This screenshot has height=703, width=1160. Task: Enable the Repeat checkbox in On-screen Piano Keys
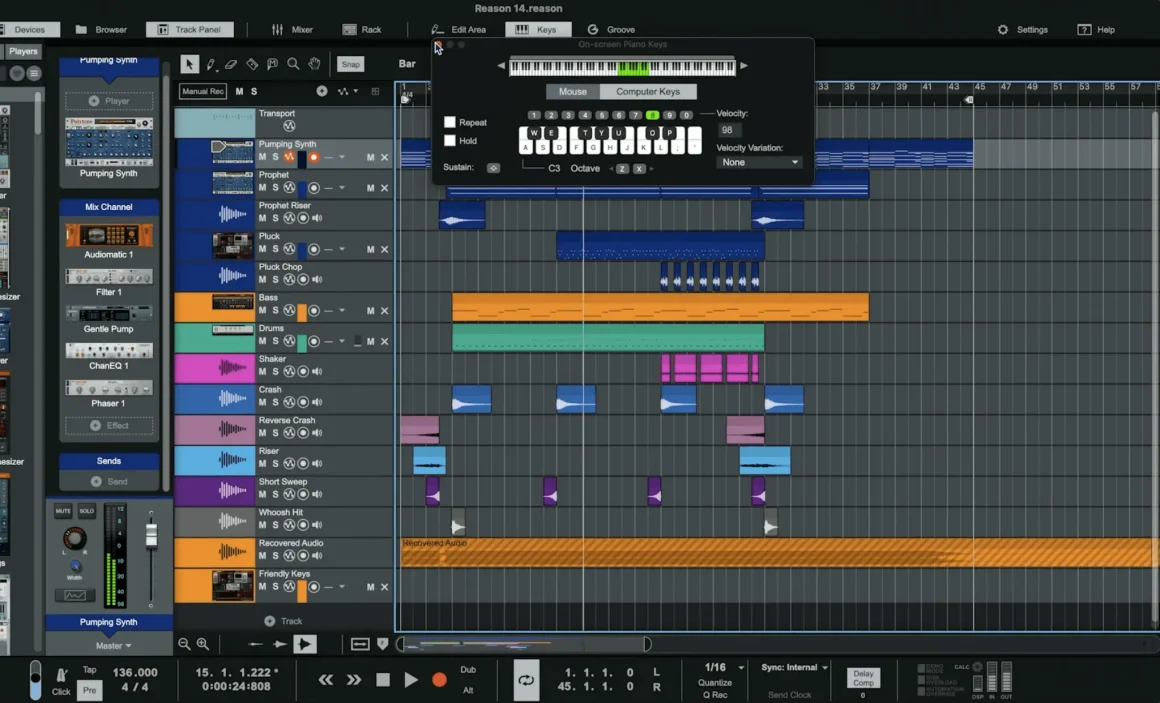point(450,121)
